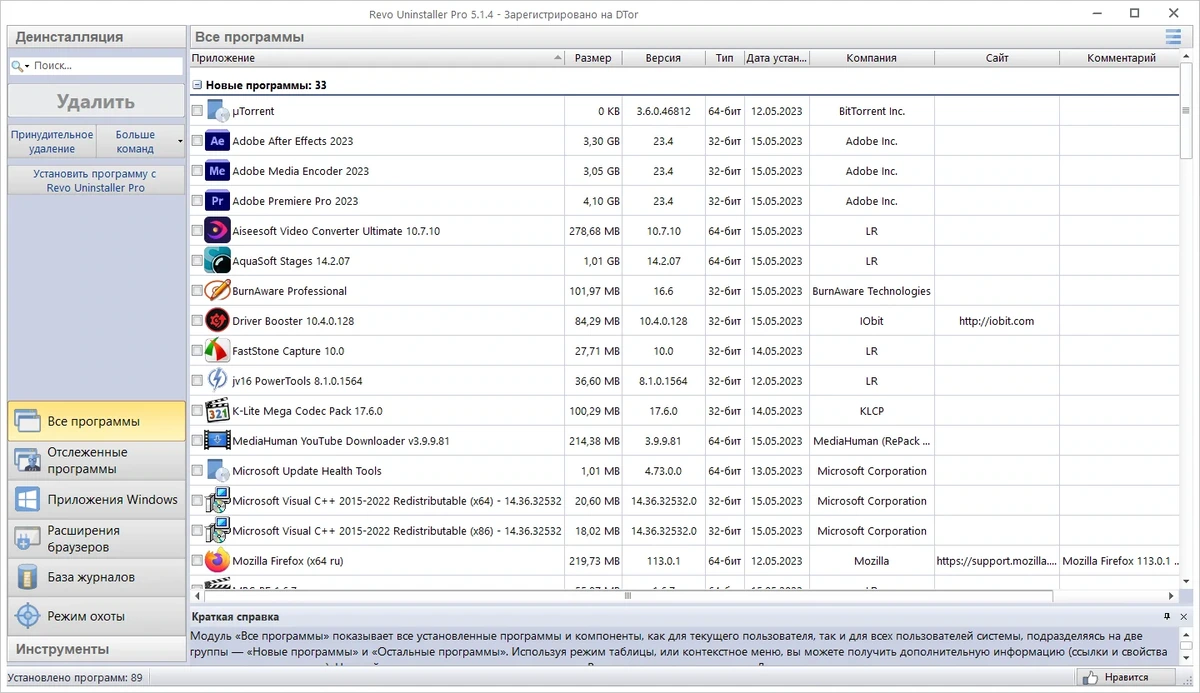Open the view options menu icon at top right
Screen dimensions: 1200x693
[x=1173, y=37]
